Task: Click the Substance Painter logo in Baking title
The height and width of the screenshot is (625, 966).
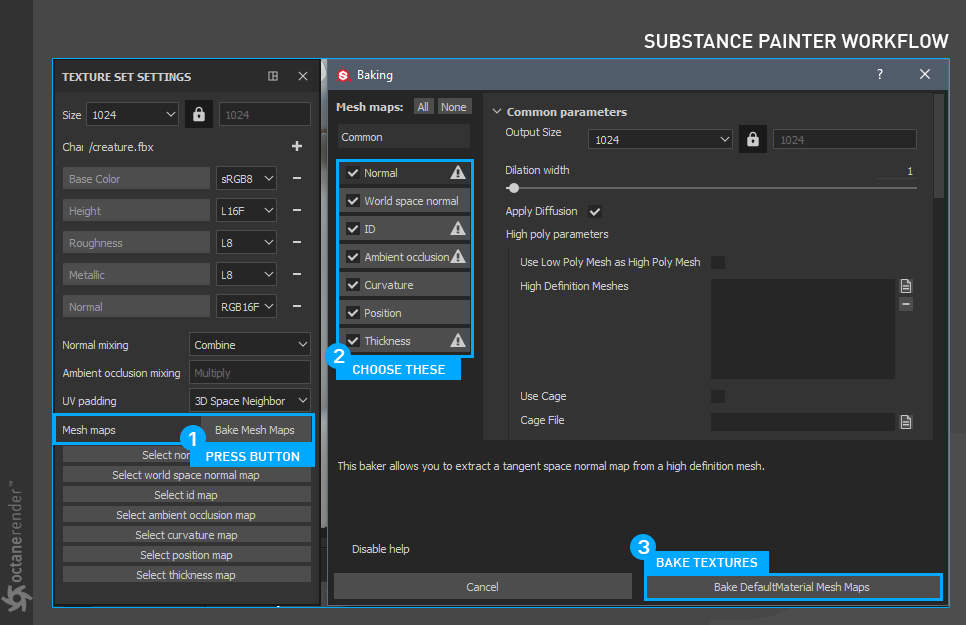Action: (x=343, y=75)
